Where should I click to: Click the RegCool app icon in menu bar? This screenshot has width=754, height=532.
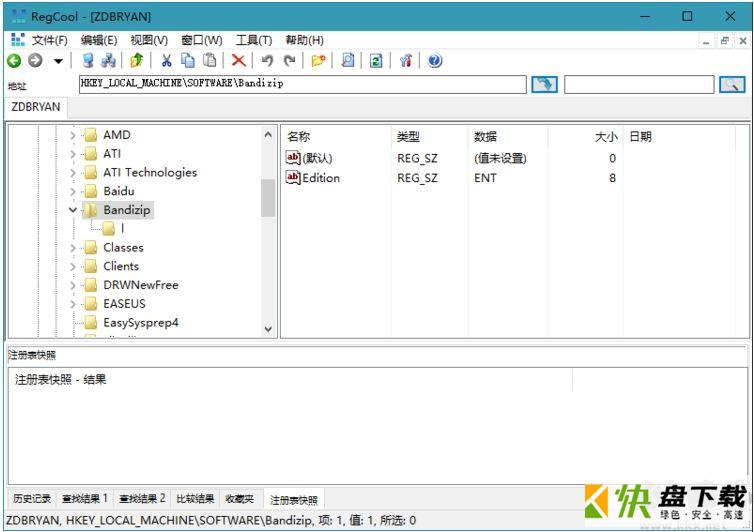pos(18,40)
